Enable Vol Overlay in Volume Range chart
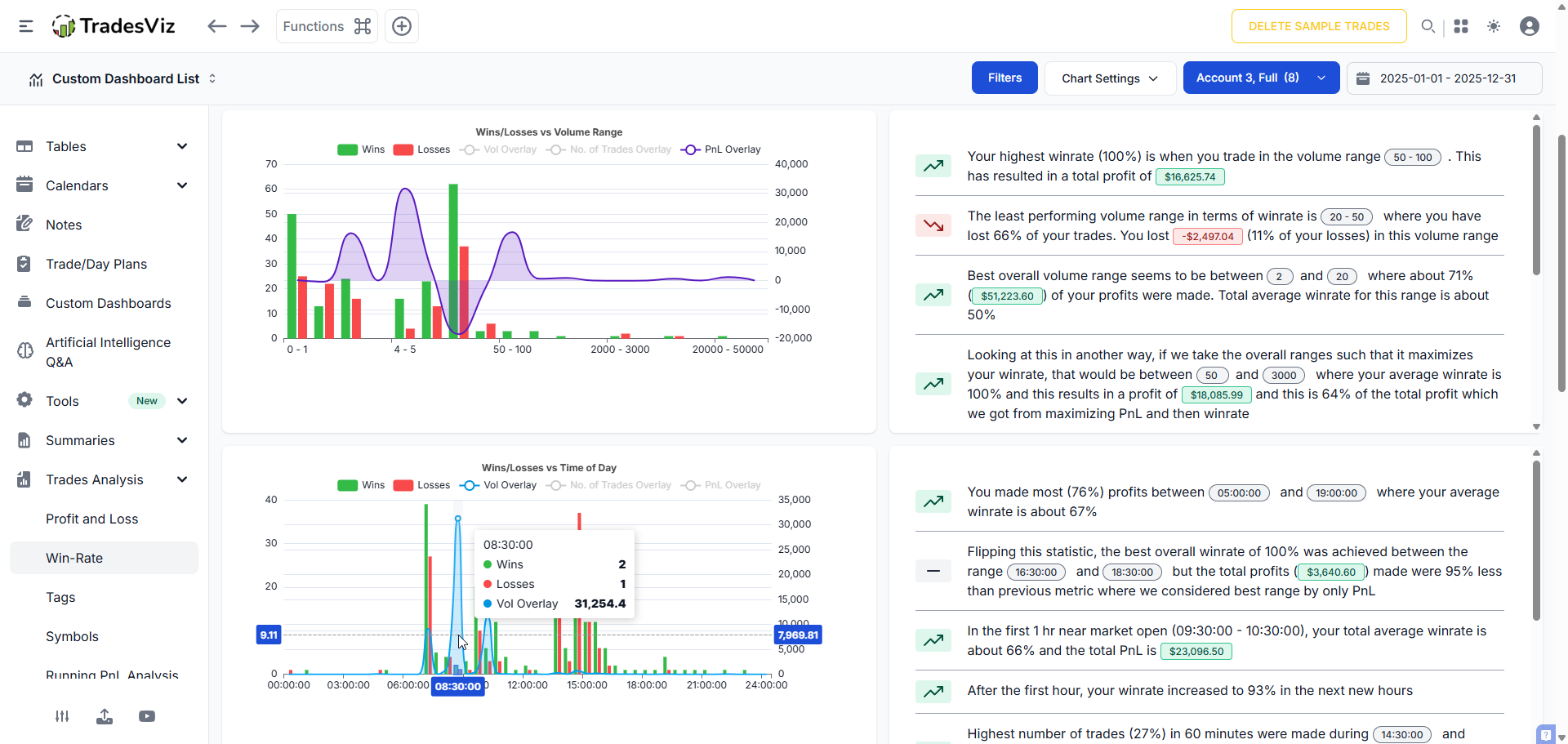 498,149
